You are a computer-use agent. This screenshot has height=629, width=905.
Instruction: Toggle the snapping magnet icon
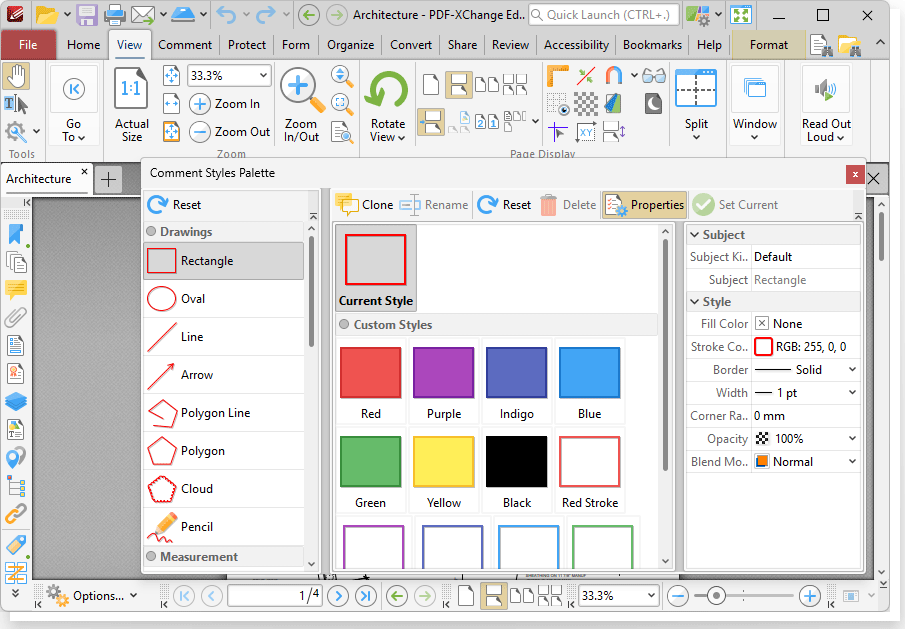click(614, 76)
